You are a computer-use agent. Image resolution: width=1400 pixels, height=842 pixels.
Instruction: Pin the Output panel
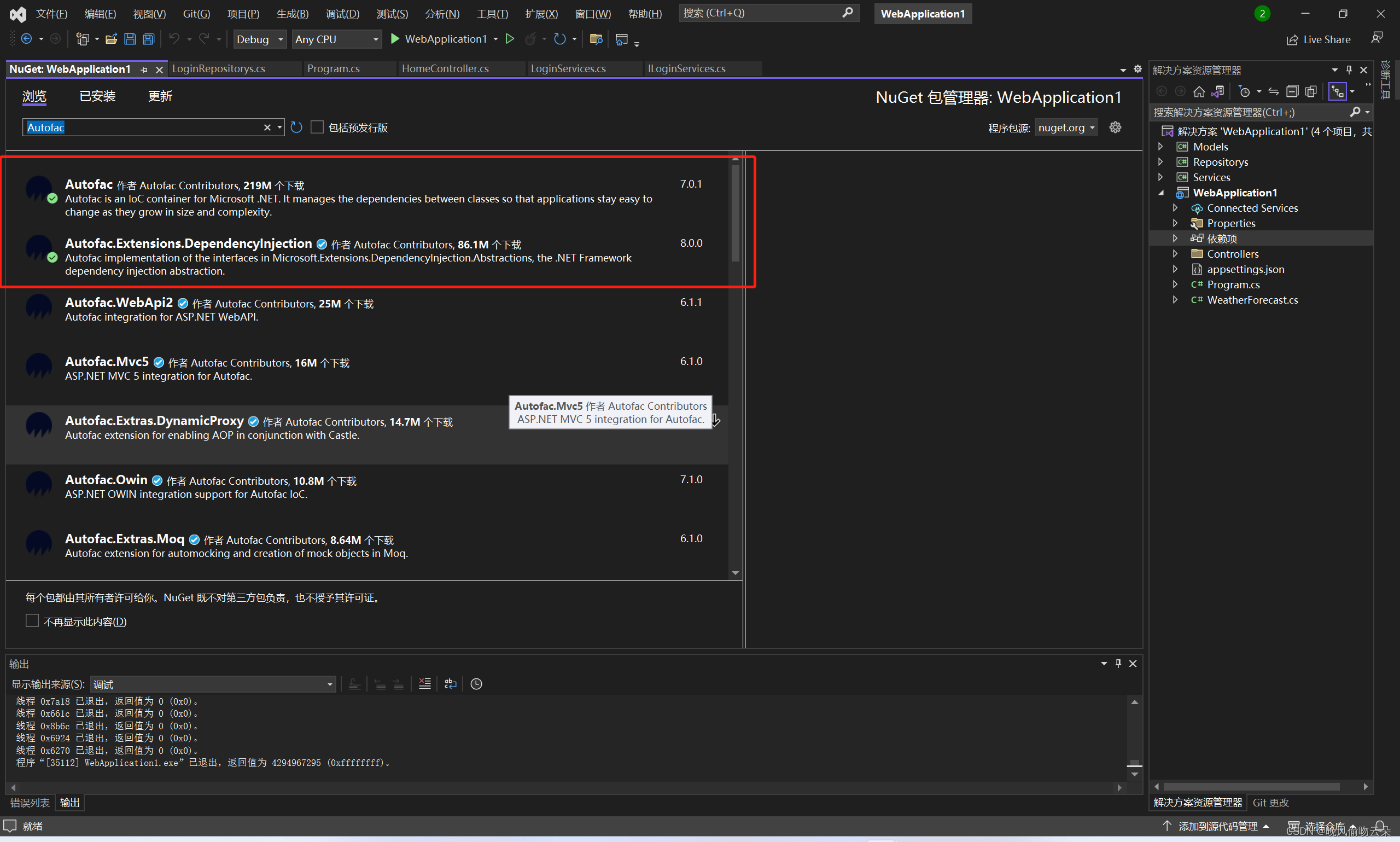tap(1118, 663)
